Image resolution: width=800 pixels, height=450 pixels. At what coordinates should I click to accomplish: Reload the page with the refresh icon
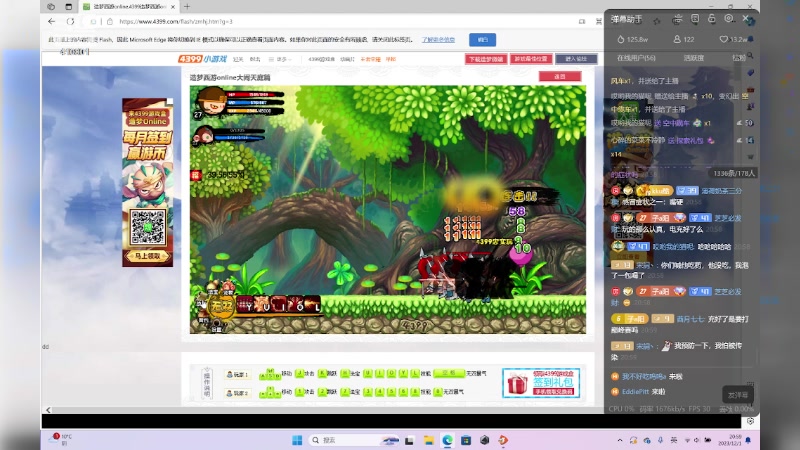pyautogui.click(x=70, y=21)
